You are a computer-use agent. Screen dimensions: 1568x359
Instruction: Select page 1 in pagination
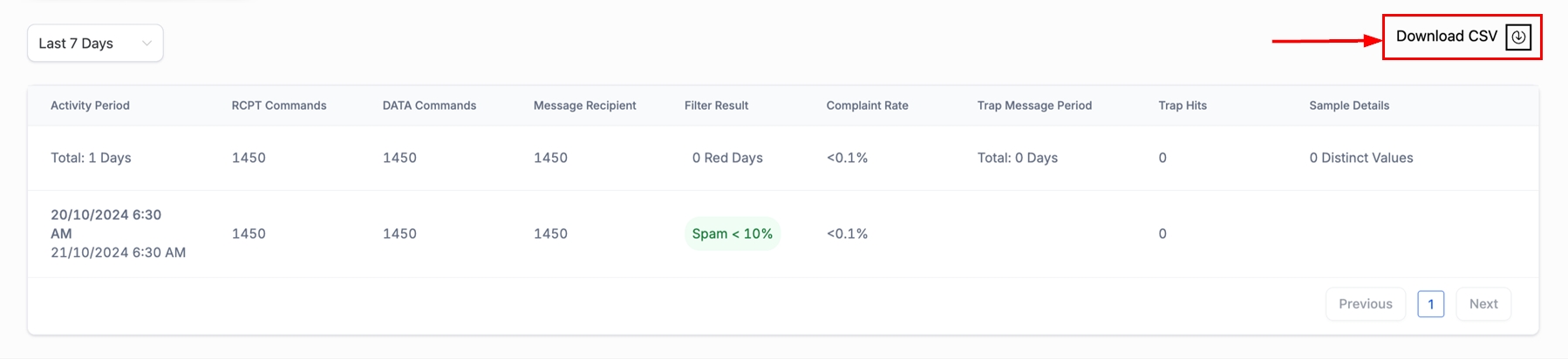[1430, 304]
